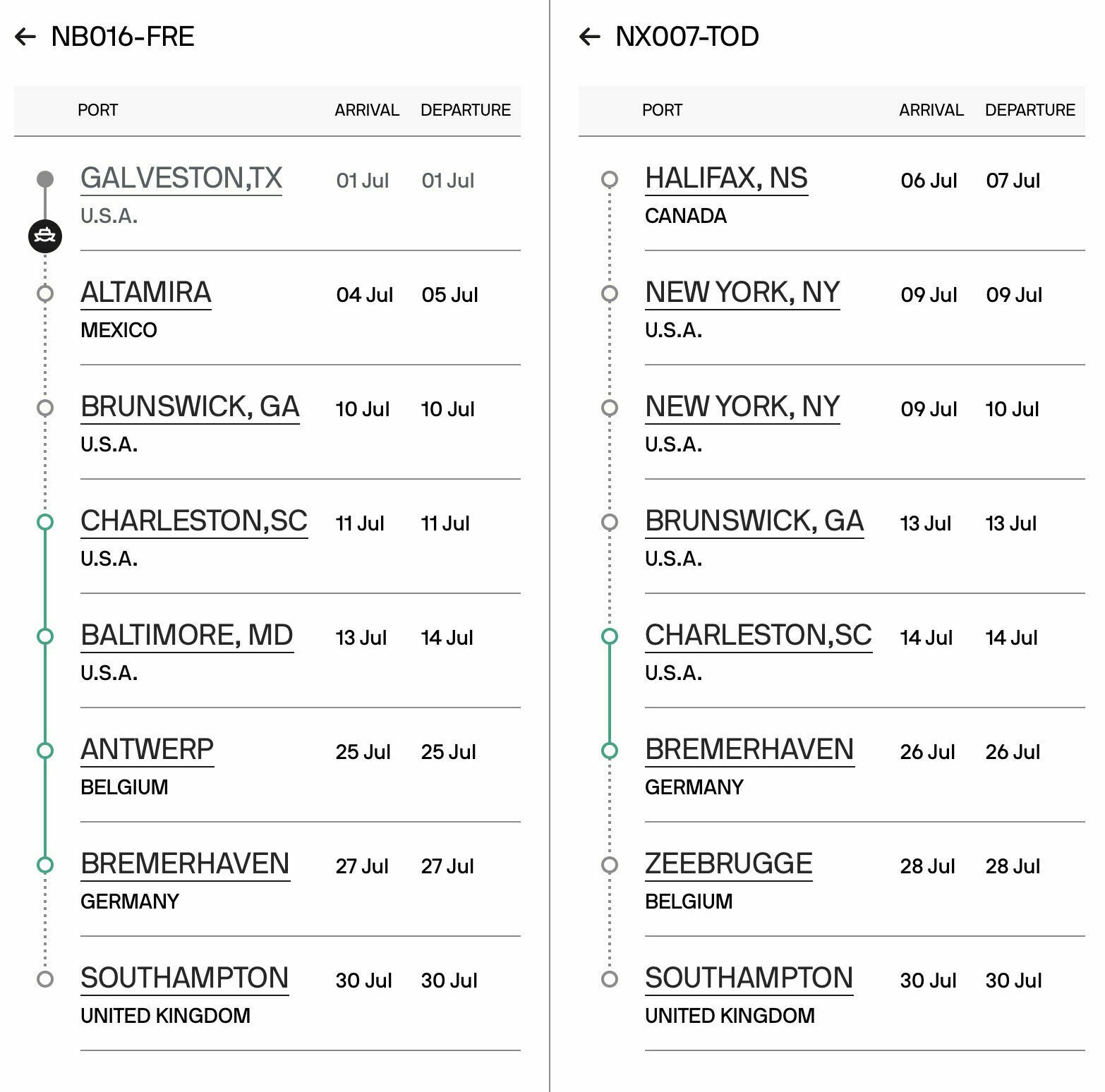This screenshot has height=1092, width=1105.
Task: Open the HALIFAX, NS port link
Action: coord(726,178)
